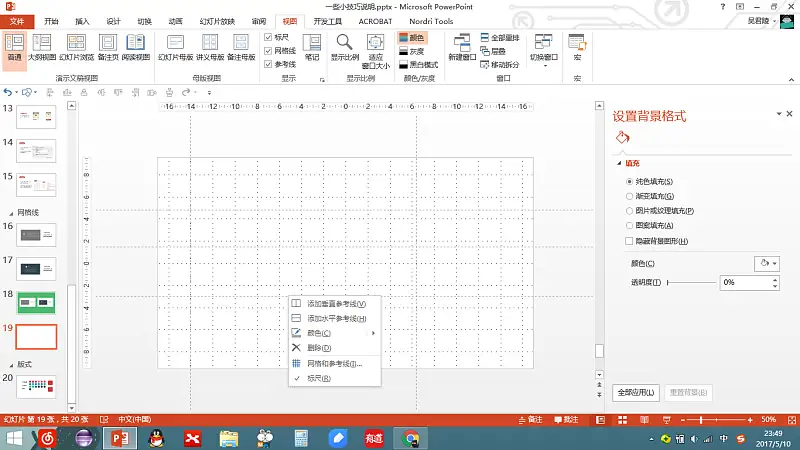Select Grayscale mode (灰度)

point(412,52)
